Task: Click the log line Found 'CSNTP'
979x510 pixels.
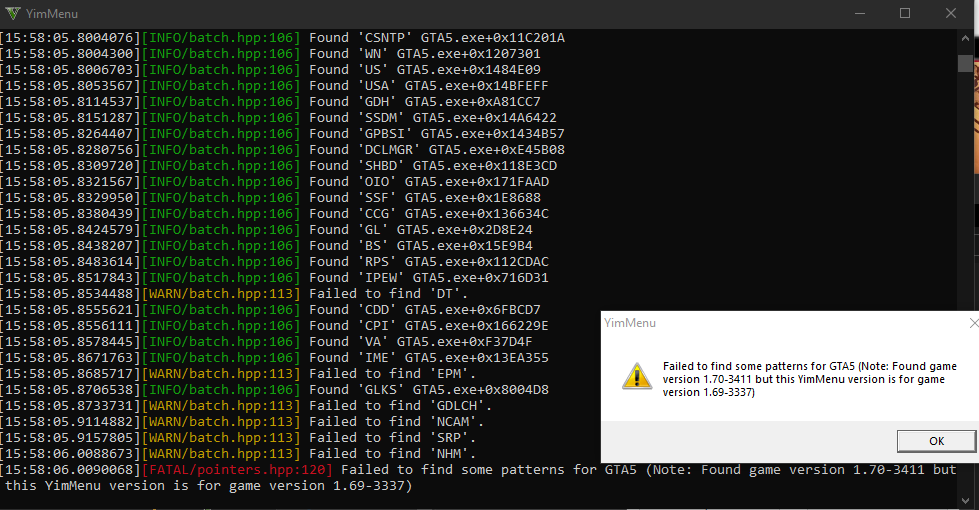Action: point(282,38)
